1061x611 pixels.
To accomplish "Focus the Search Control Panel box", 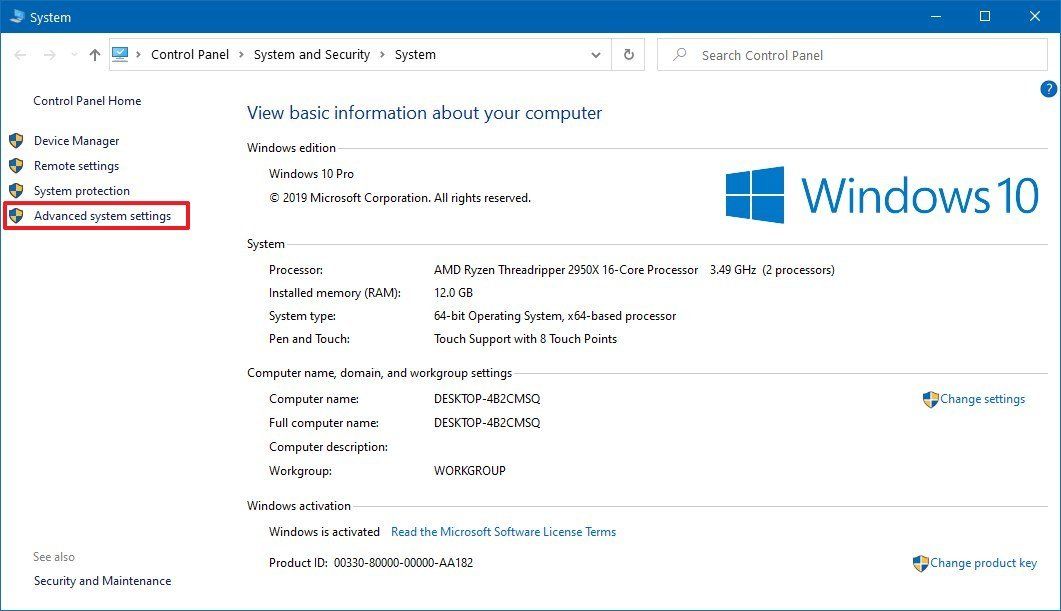I will click(852, 55).
